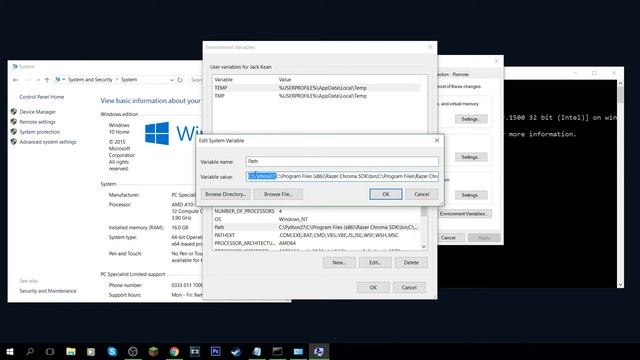Open Environment Variables button in System Properties
Image resolution: width=640 pixels, height=360 pixels.
[463, 213]
